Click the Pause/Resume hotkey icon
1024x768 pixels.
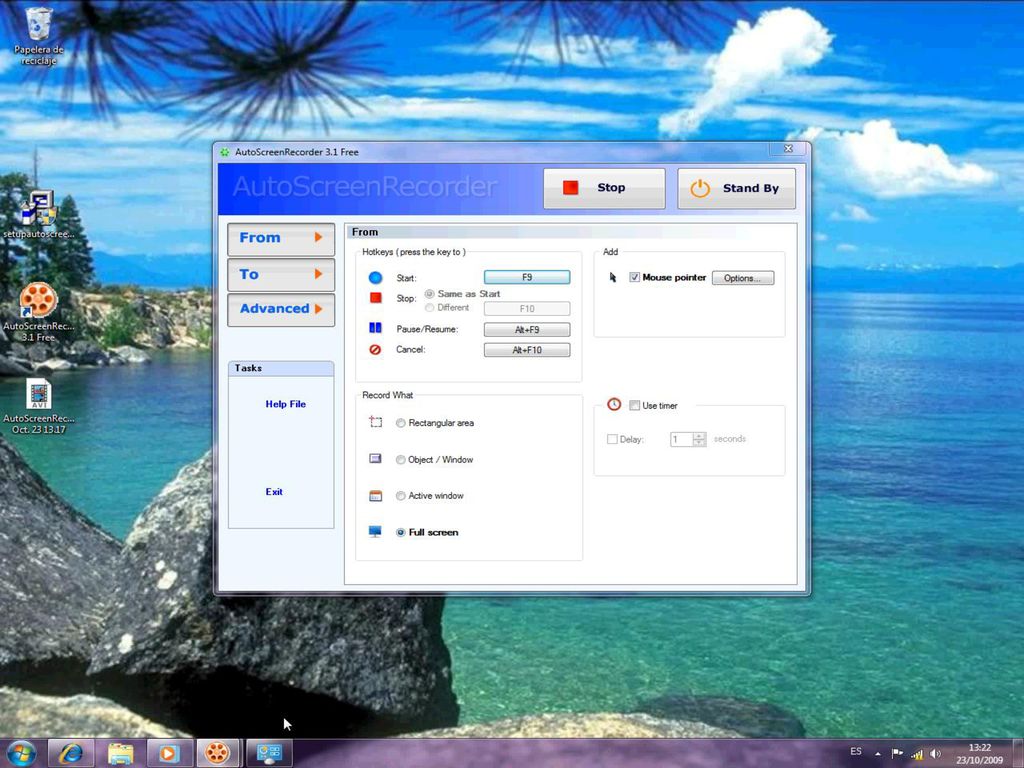coord(375,328)
